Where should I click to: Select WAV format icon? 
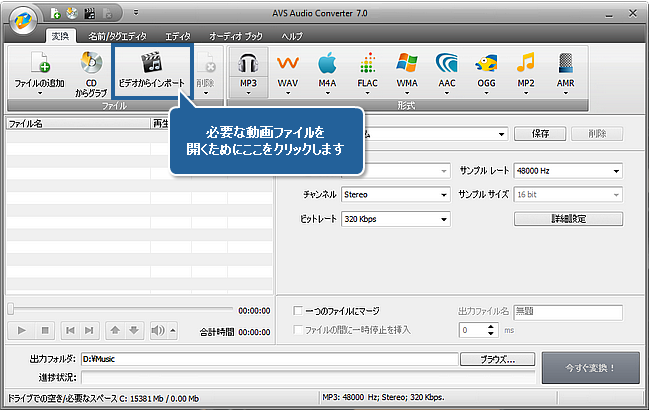[288, 63]
